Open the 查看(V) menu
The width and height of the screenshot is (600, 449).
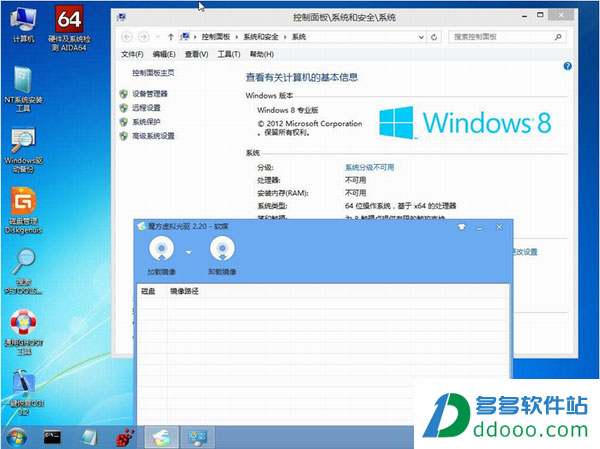196,54
